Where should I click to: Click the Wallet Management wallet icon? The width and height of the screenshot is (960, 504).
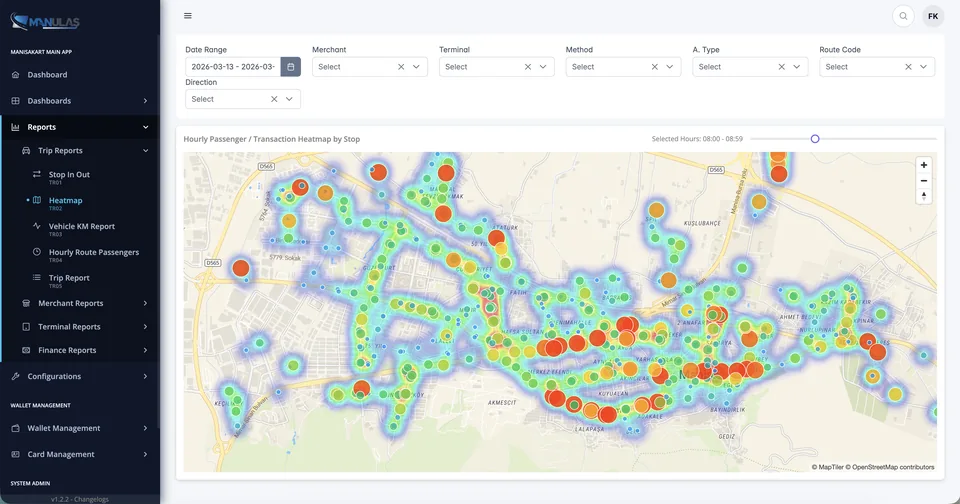click(x=15, y=428)
